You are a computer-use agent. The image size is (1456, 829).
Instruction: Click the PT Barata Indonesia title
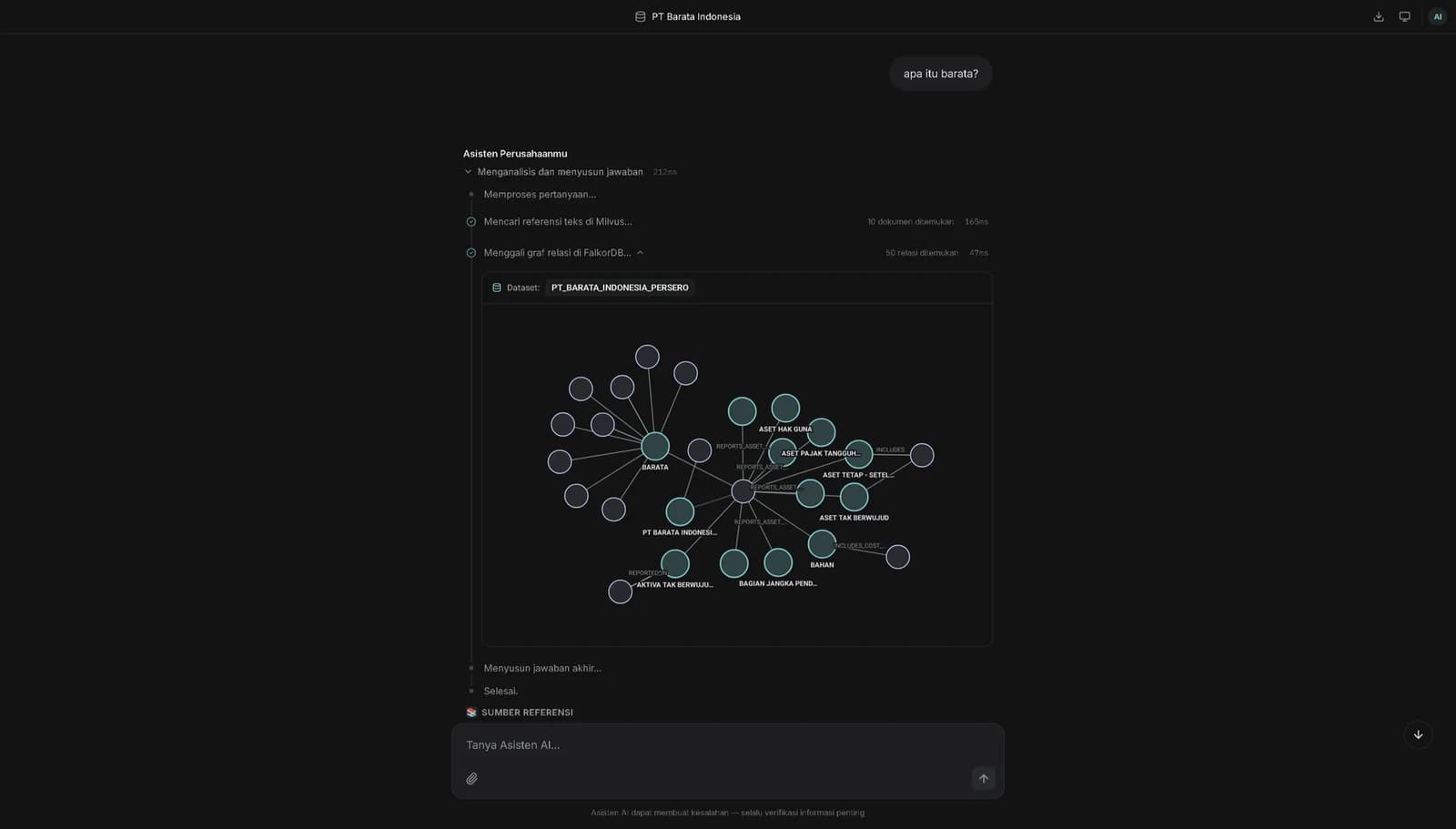pyautogui.click(x=696, y=16)
